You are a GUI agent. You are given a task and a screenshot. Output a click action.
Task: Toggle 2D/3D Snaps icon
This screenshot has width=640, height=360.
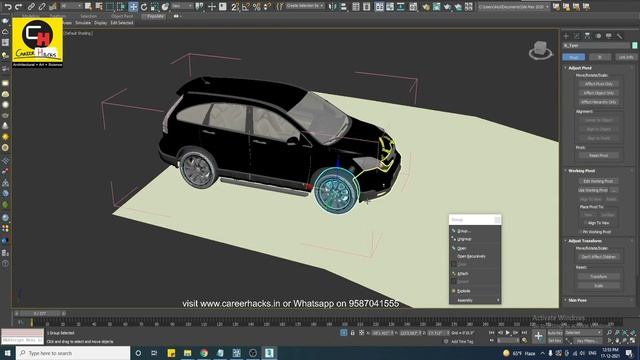235,7
